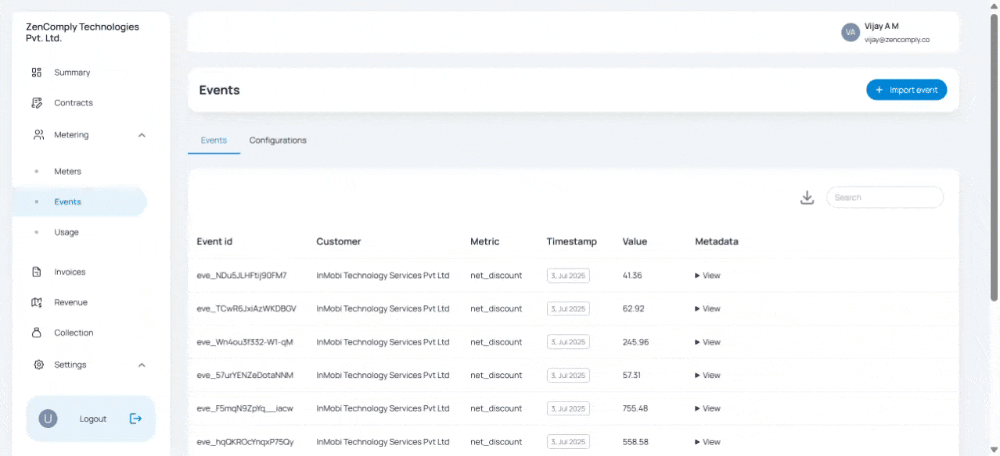This screenshot has height=456, width=1000.
Task: Click the value 62.92
Action: (x=633, y=309)
